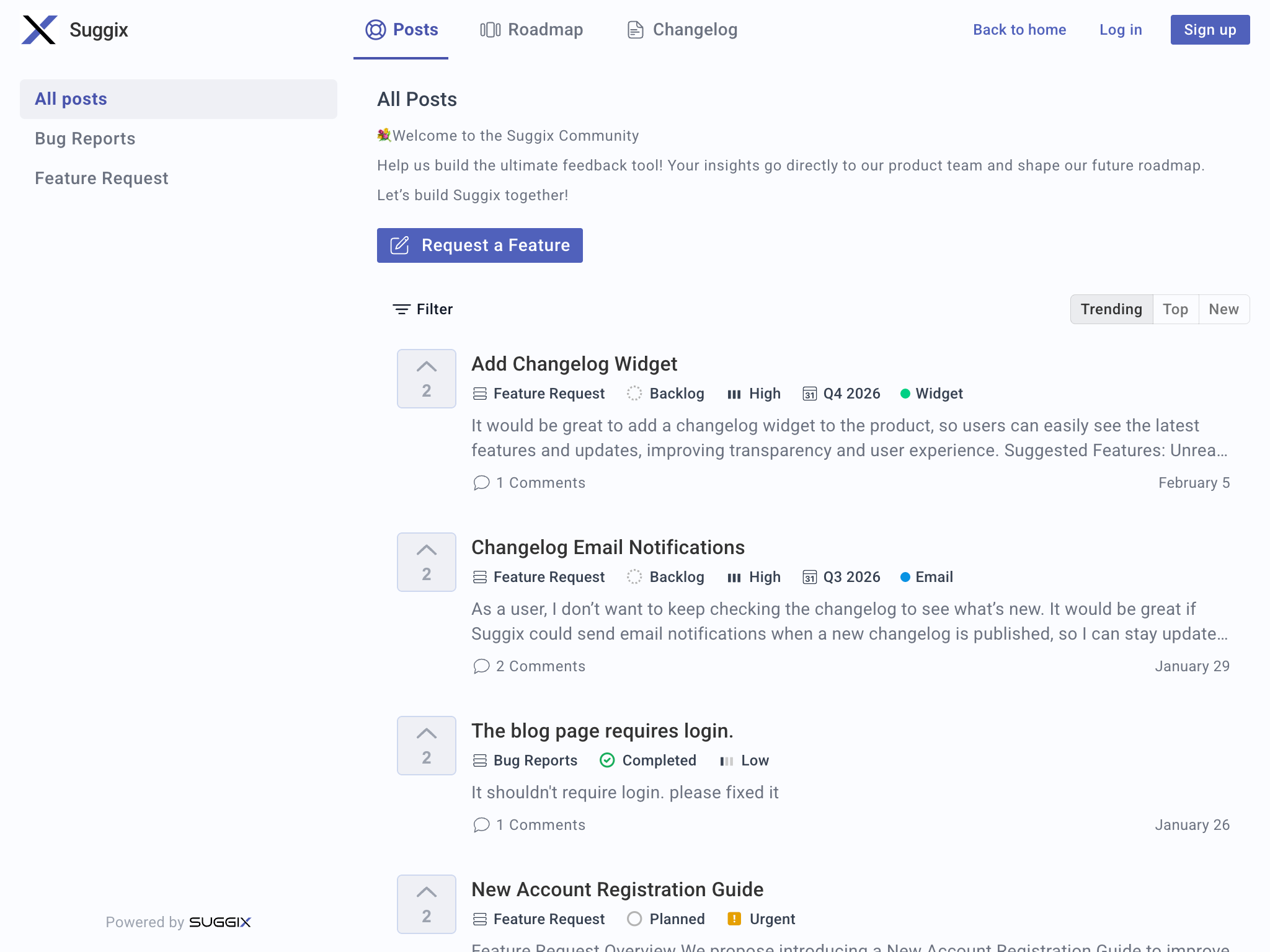
Task: Open the Filter options
Action: tap(423, 309)
